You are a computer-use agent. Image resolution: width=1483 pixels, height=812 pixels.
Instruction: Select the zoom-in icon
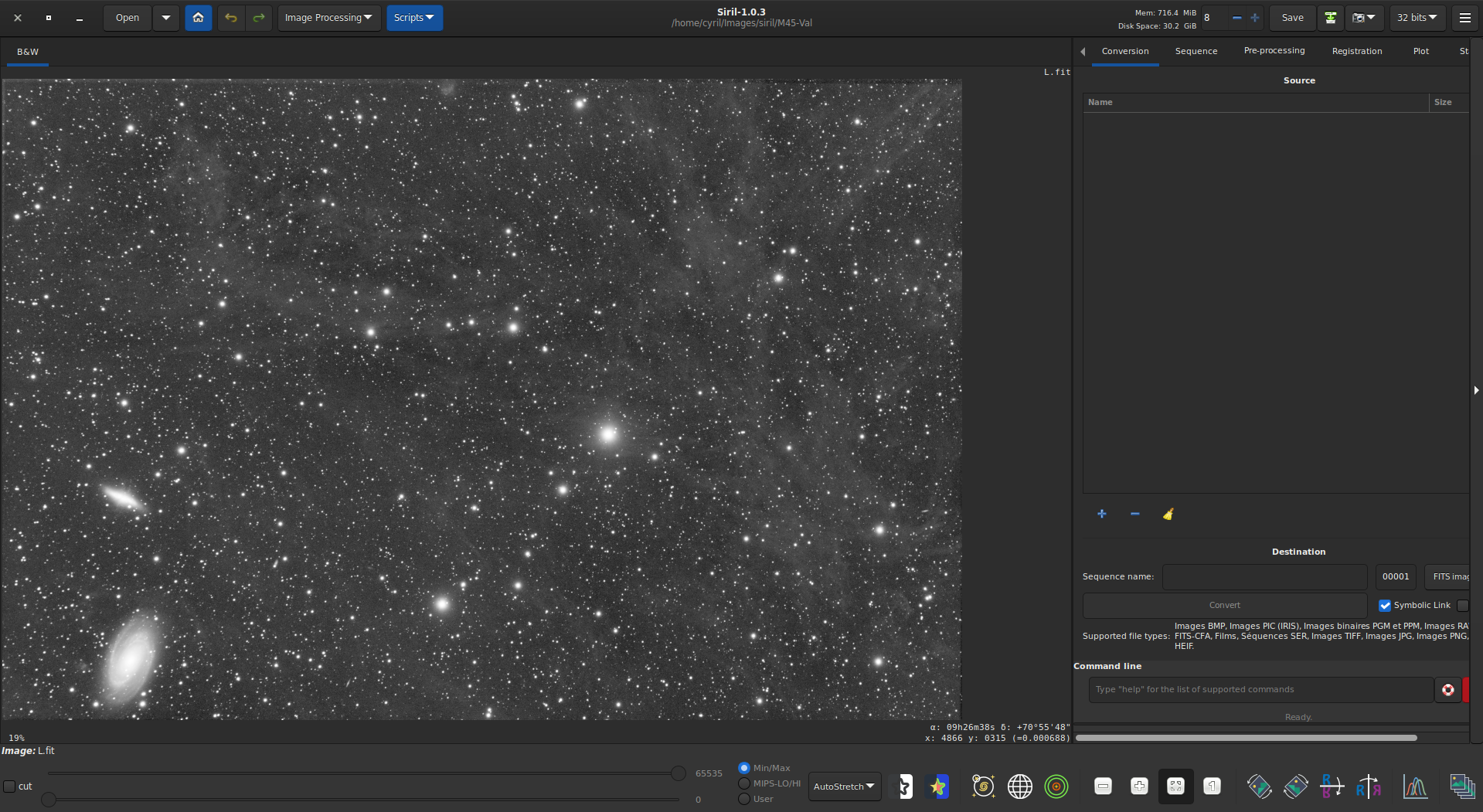point(1139,786)
